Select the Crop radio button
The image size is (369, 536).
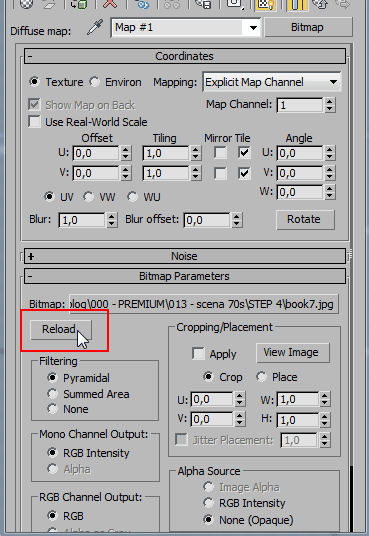(x=208, y=377)
